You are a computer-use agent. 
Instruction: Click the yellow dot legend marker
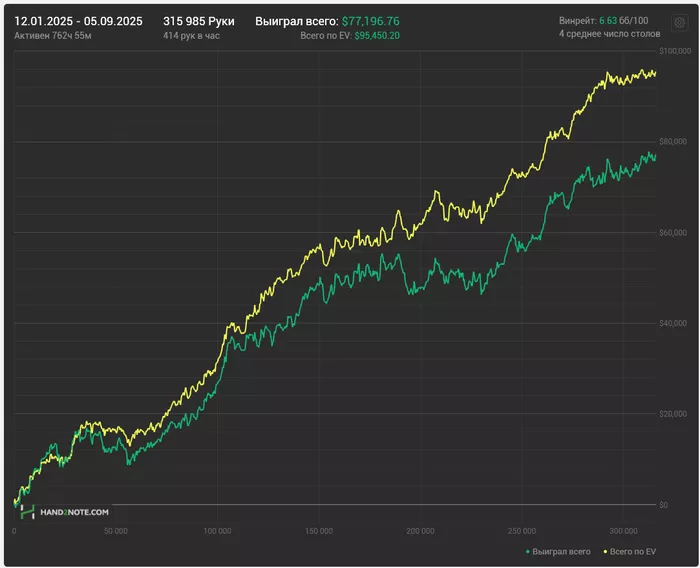point(604,551)
